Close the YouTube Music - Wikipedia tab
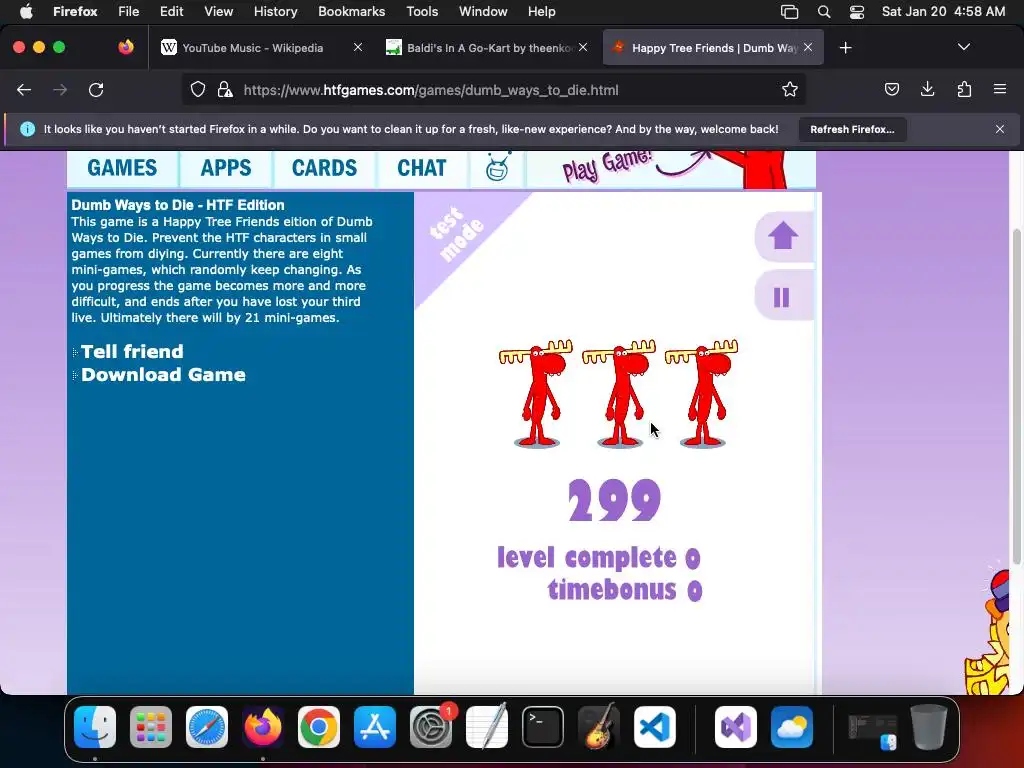 pos(358,48)
